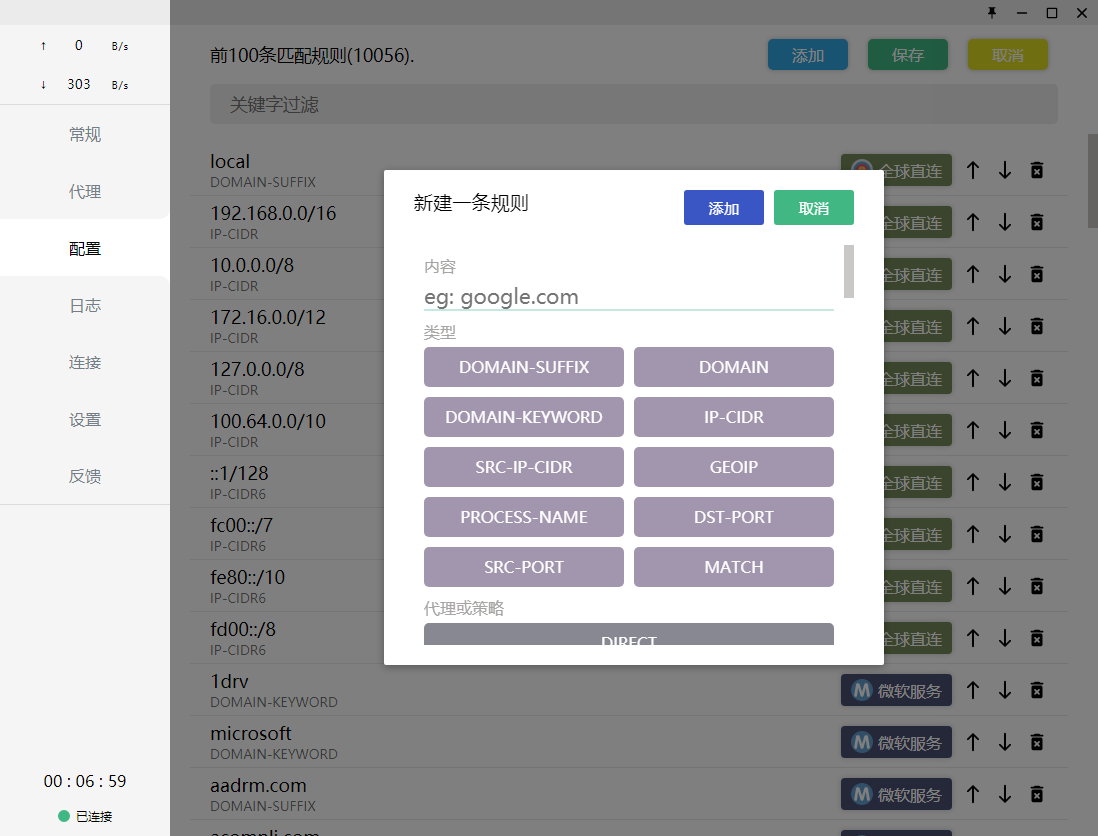Open the 反馈 sidebar tab
Image resolution: width=1098 pixels, height=836 pixels.
coord(85,476)
